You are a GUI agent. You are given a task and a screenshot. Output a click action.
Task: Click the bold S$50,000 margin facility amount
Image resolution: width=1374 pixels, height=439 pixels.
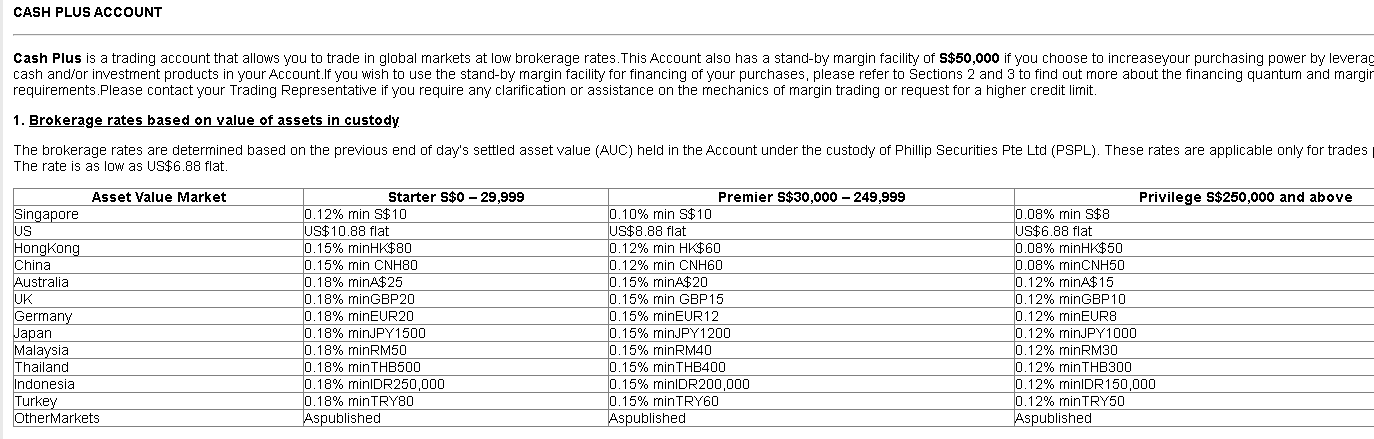click(969, 58)
